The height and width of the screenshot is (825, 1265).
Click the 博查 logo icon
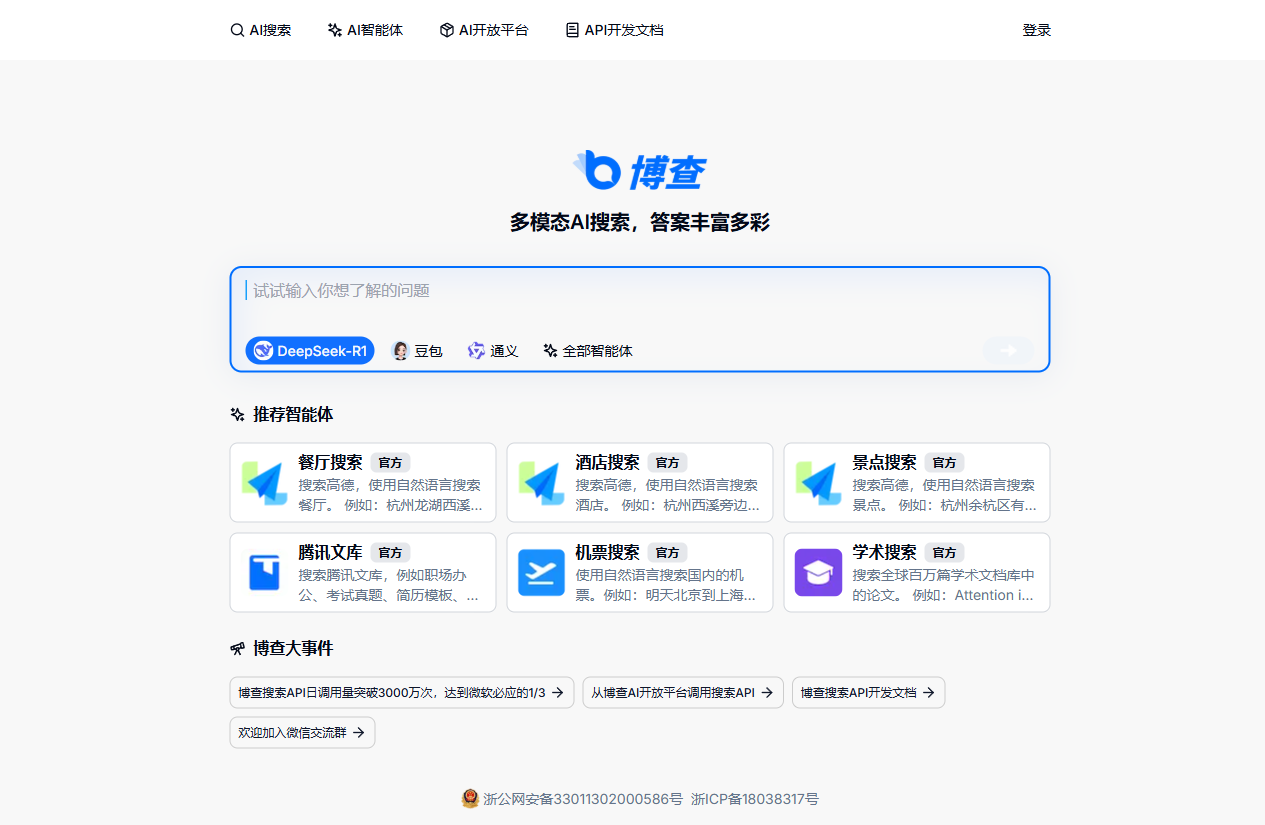click(x=598, y=170)
